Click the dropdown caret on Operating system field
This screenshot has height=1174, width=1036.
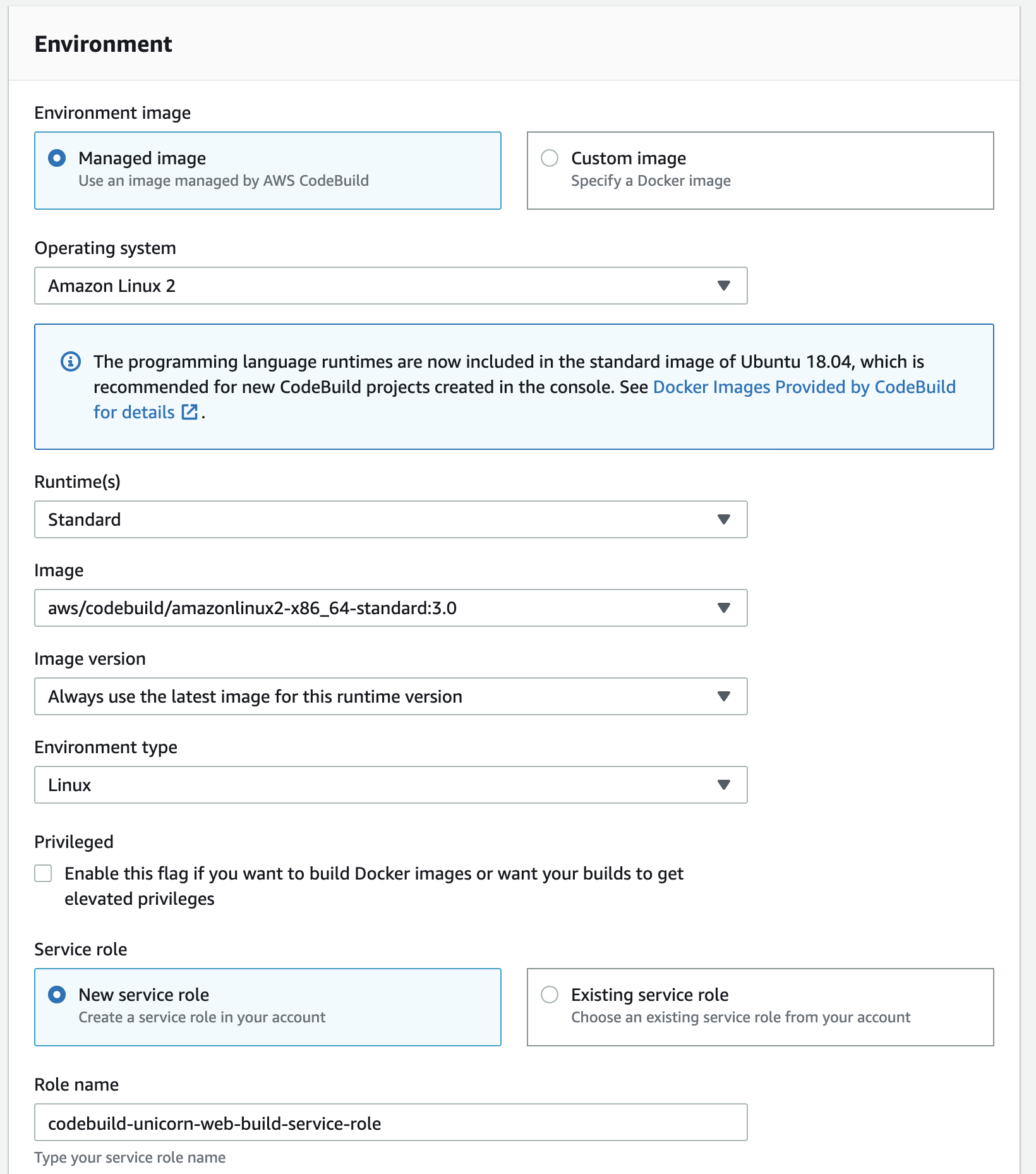[x=724, y=286]
